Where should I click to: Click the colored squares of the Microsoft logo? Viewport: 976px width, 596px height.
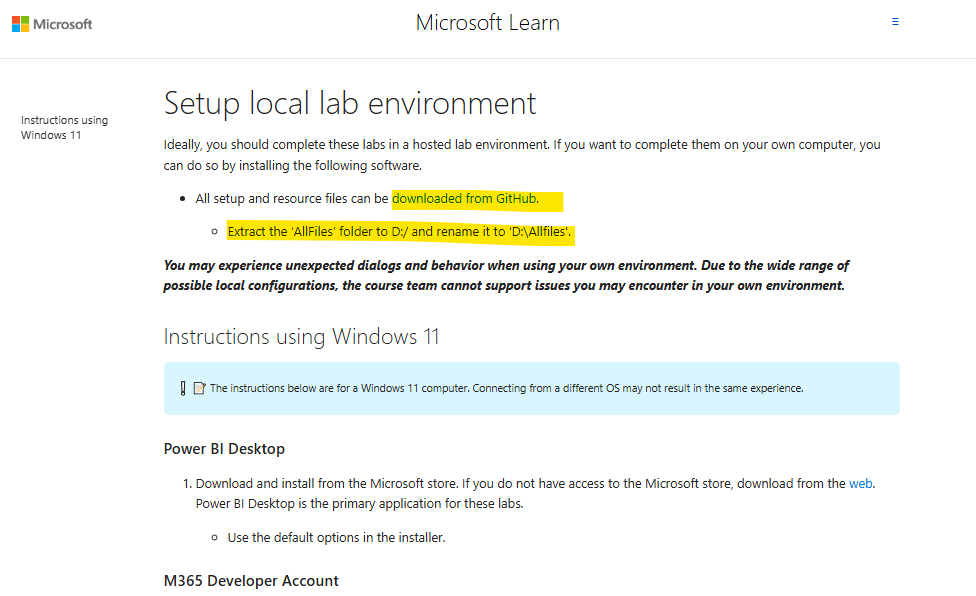[x=22, y=22]
